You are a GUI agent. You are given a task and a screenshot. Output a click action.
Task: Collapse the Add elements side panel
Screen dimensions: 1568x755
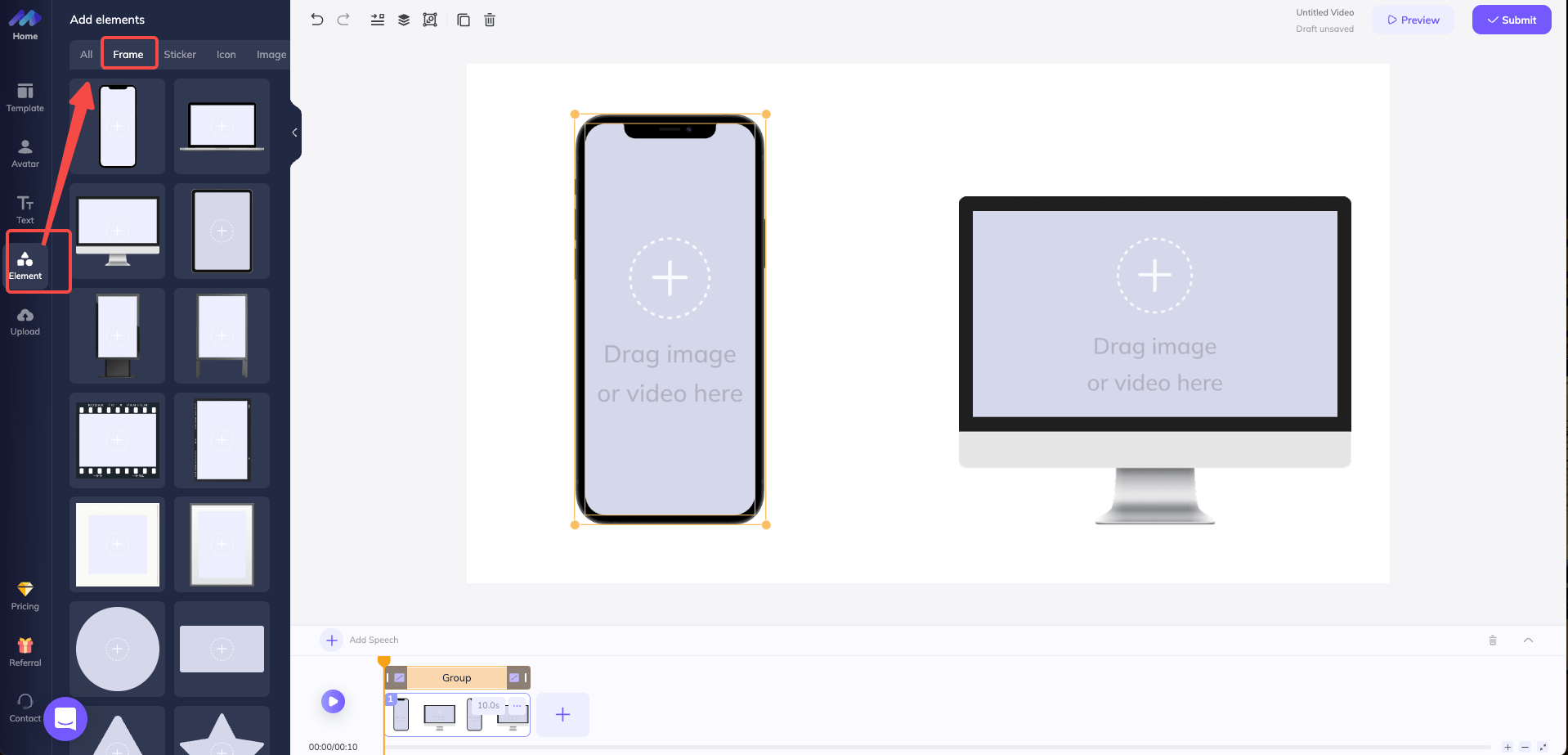point(294,133)
